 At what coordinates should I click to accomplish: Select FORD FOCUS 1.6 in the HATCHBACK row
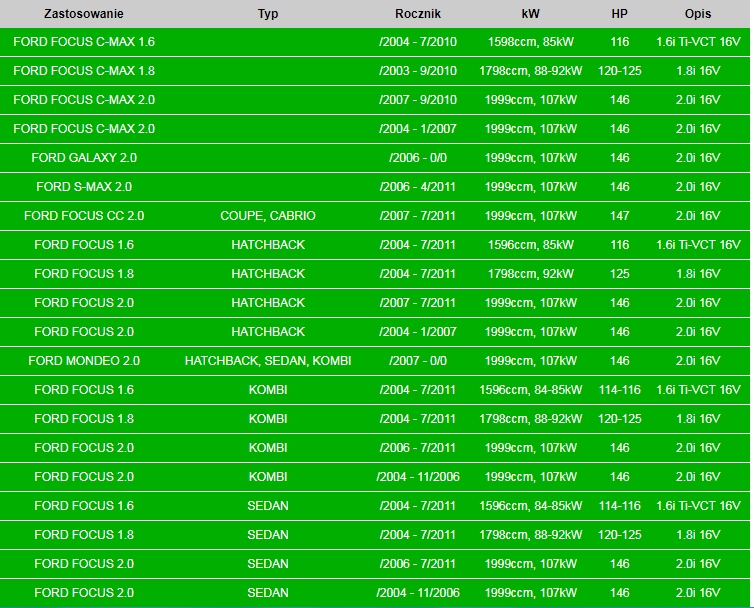[84, 245]
